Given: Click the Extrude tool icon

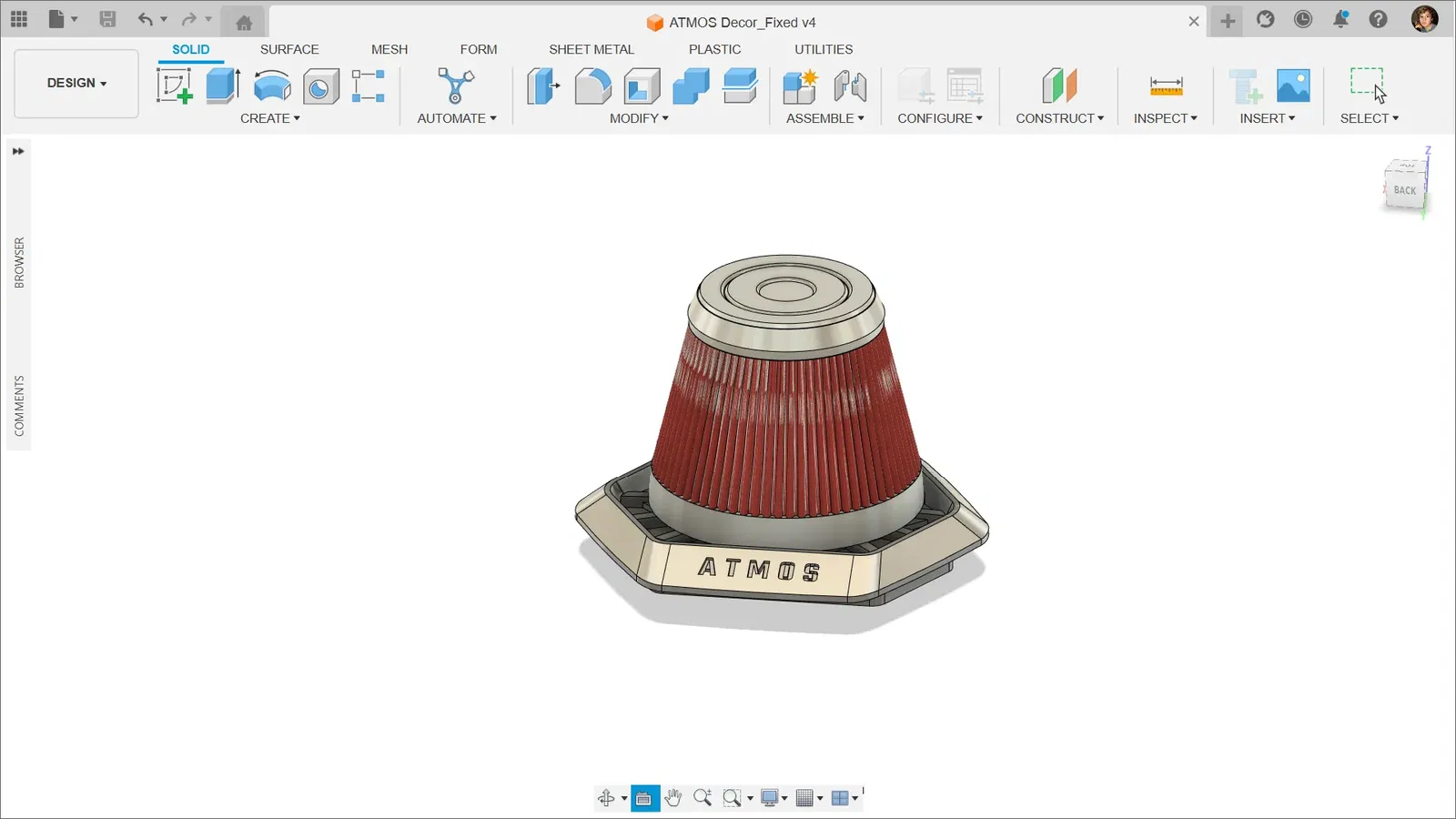Looking at the screenshot, I should click(x=223, y=86).
